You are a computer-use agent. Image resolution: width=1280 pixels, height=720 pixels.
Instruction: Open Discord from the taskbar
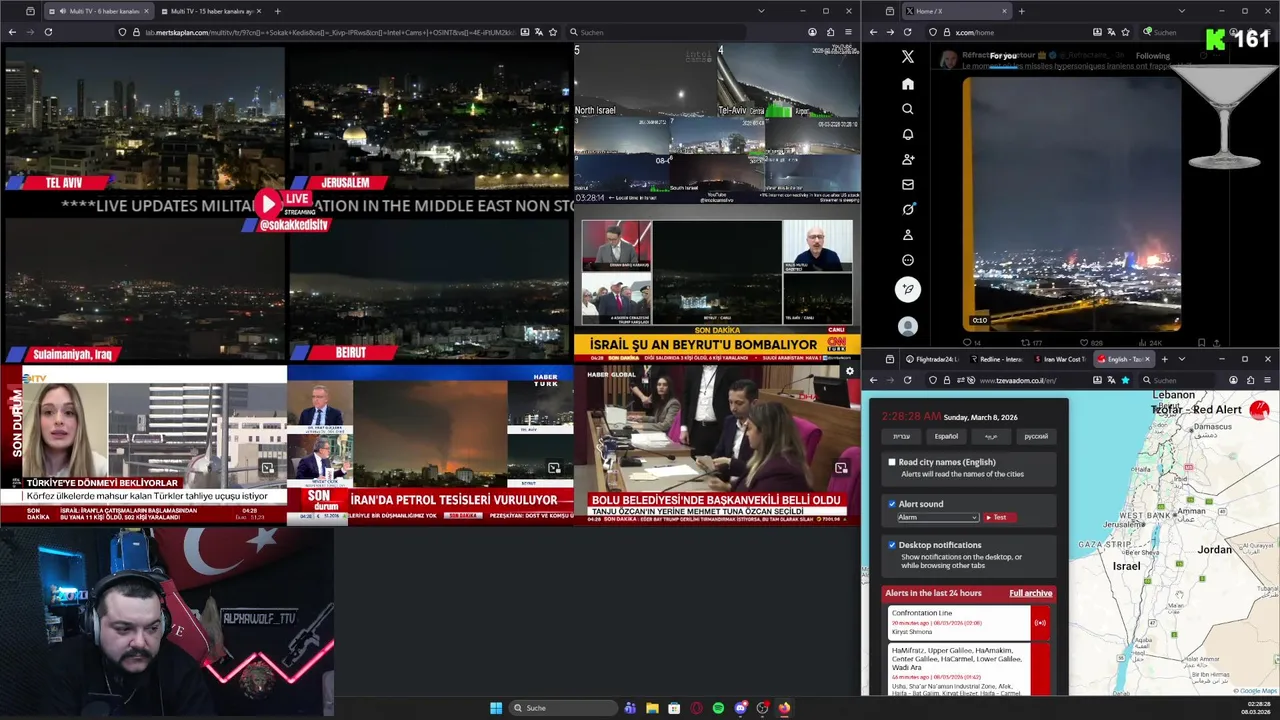pyautogui.click(x=740, y=708)
